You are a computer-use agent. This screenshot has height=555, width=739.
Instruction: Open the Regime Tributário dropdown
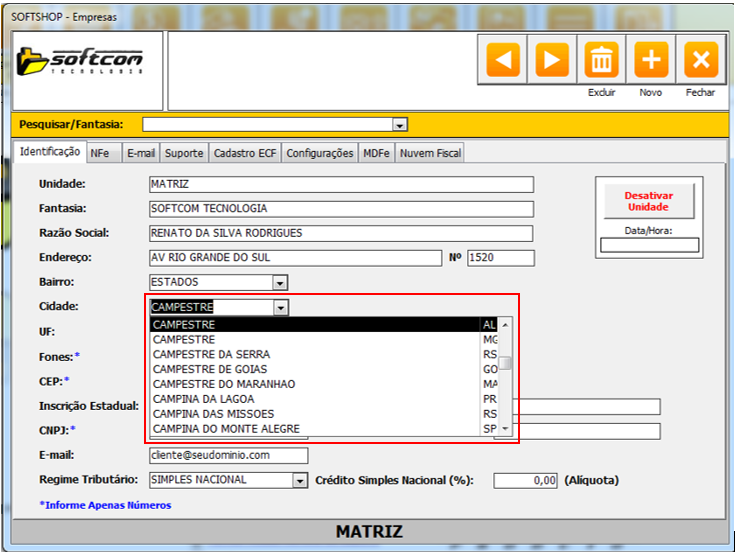click(x=299, y=481)
